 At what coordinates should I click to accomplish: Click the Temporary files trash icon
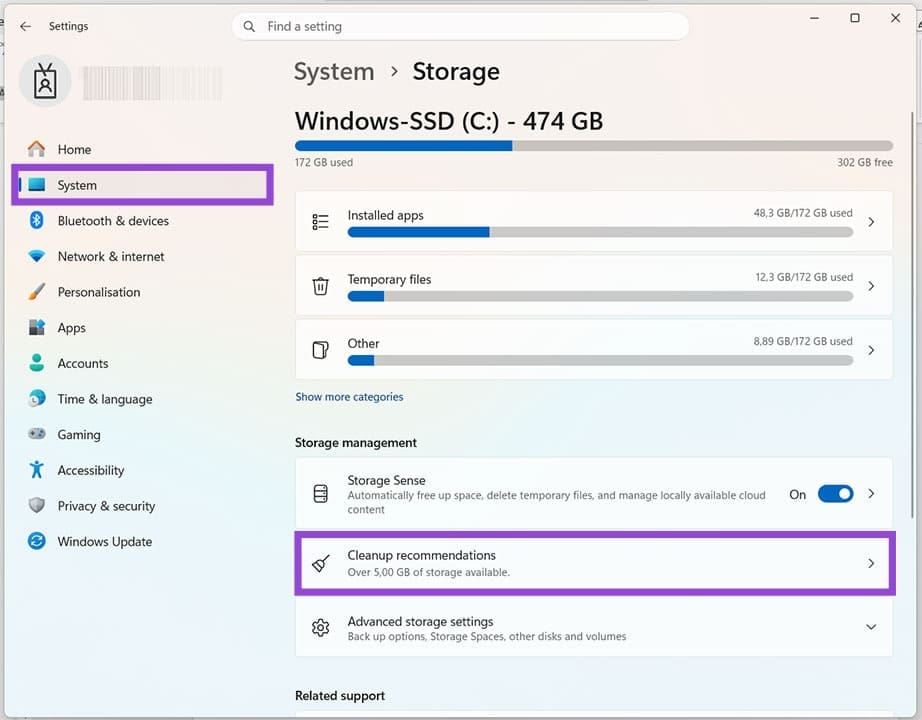click(x=320, y=286)
